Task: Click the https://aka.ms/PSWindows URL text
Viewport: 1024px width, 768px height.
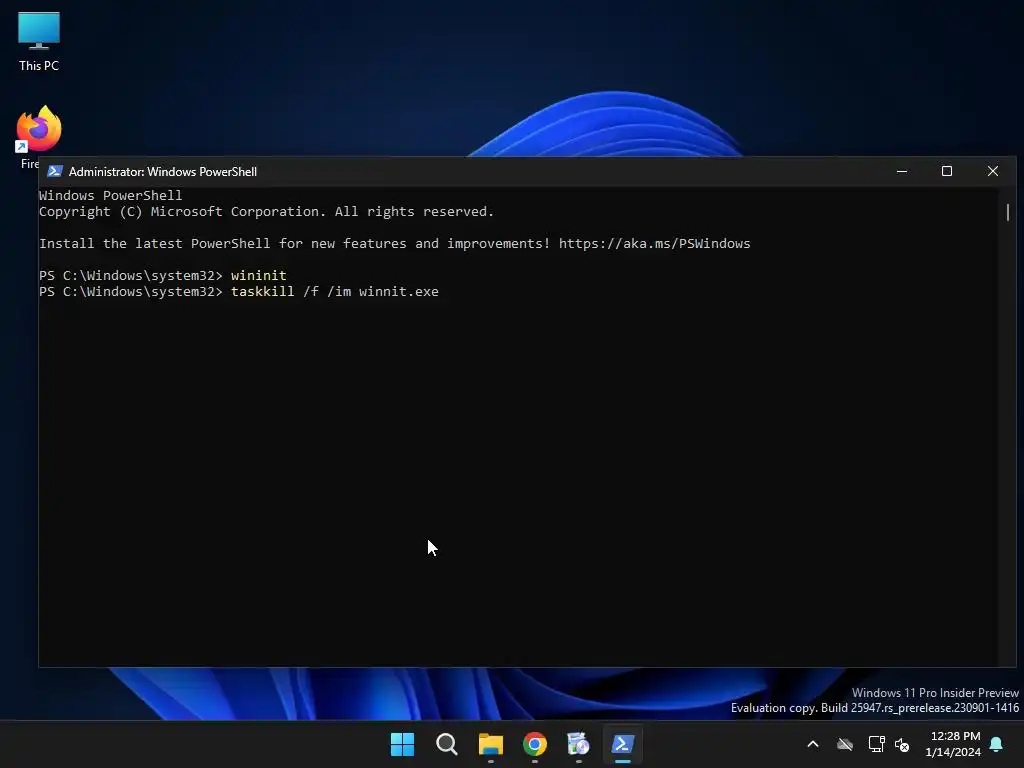Action: pos(654,244)
